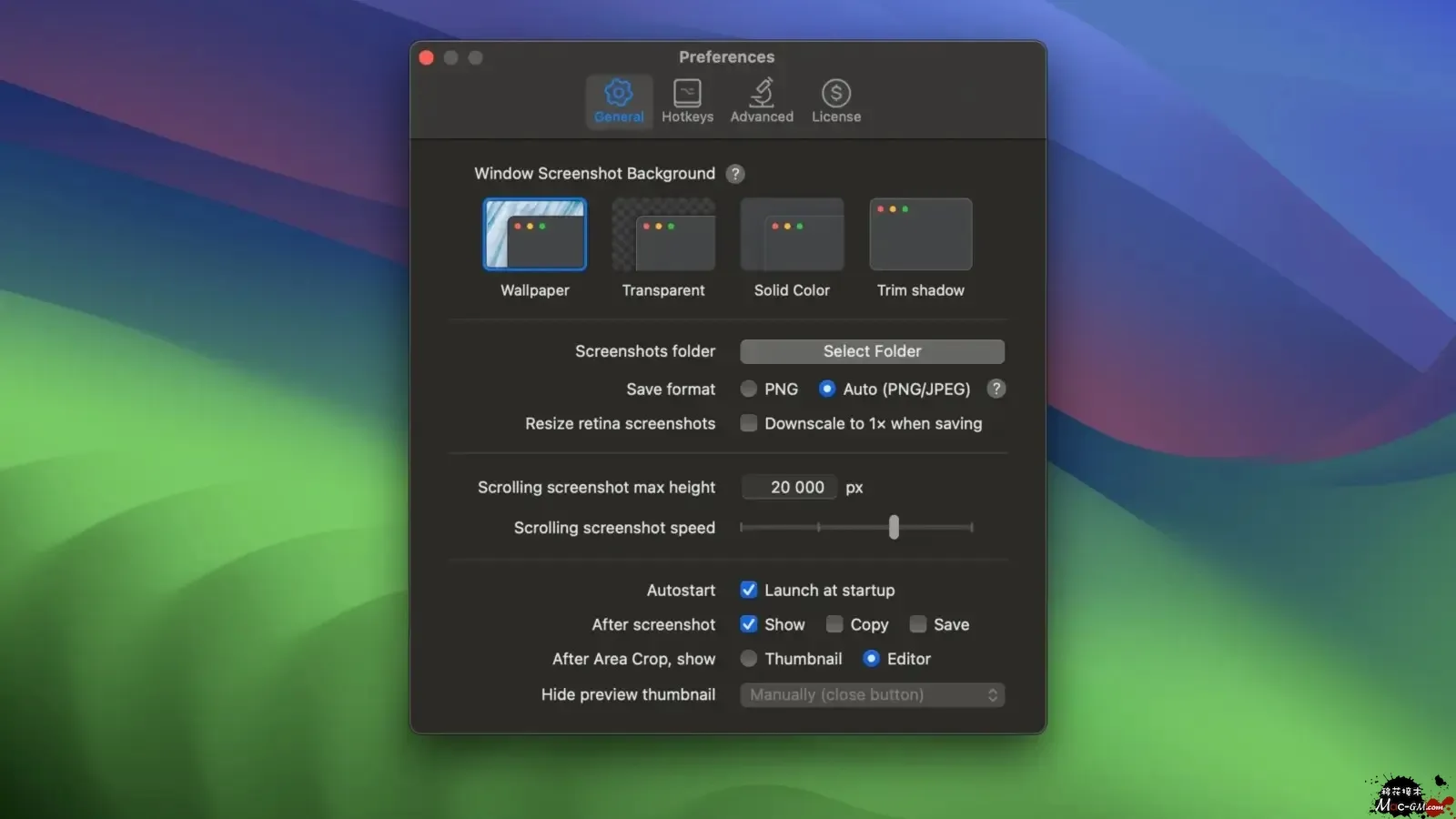Open Hide preview thumbnail dropdown
Viewport: 1456px width, 819px height.
[873, 695]
